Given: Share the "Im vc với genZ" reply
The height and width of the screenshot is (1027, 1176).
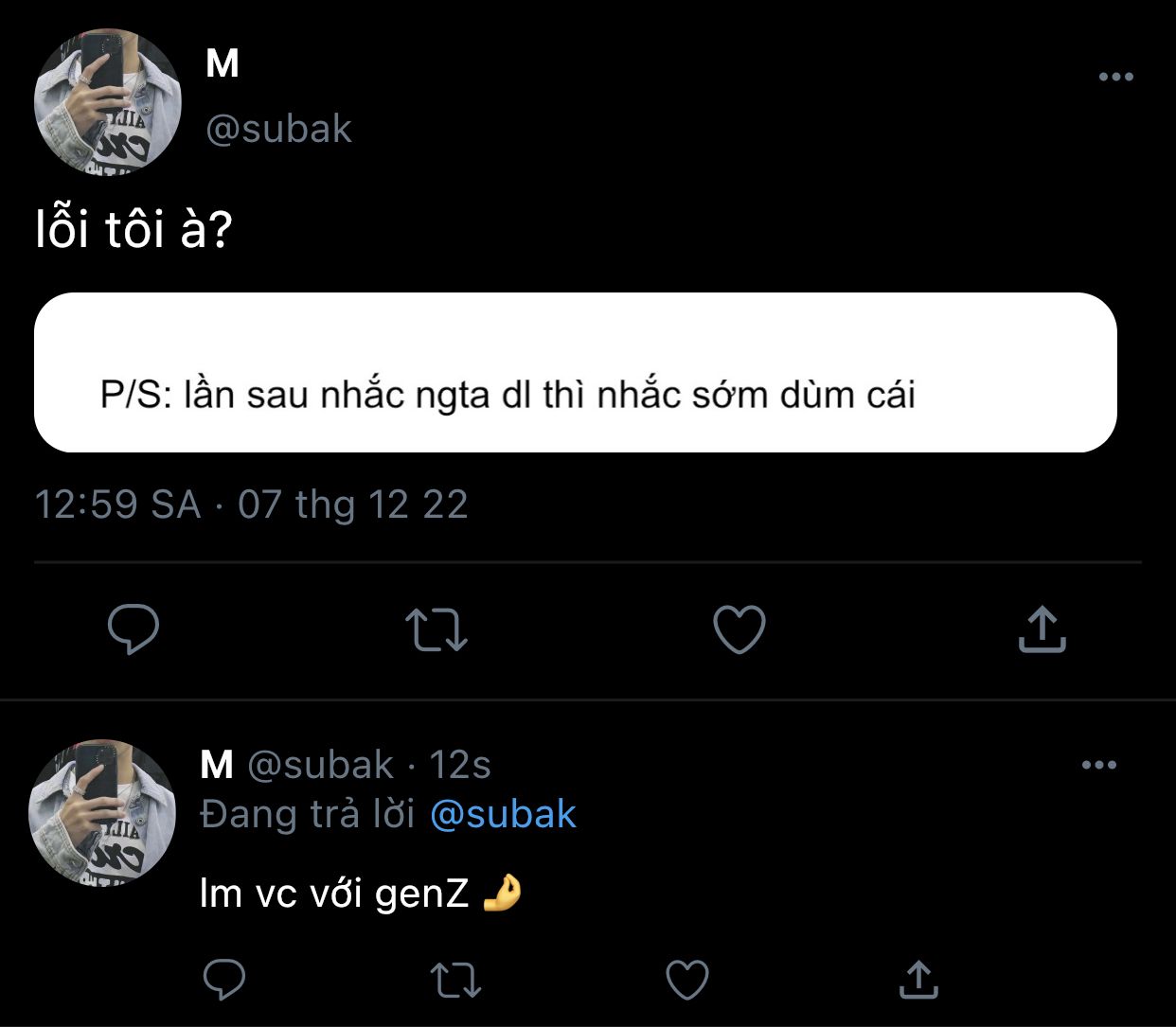Looking at the screenshot, I should point(918,980).
